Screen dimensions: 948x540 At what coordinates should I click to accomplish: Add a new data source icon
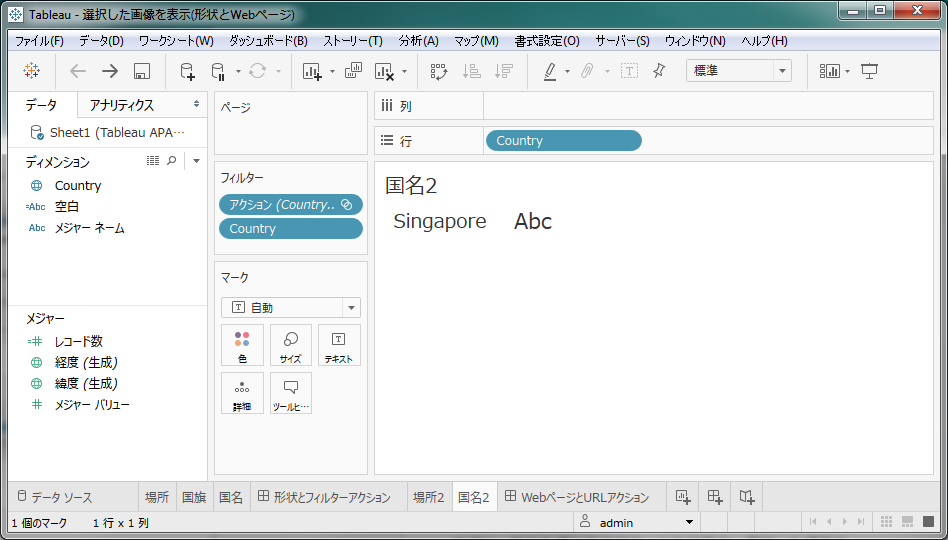click(188, 71)
